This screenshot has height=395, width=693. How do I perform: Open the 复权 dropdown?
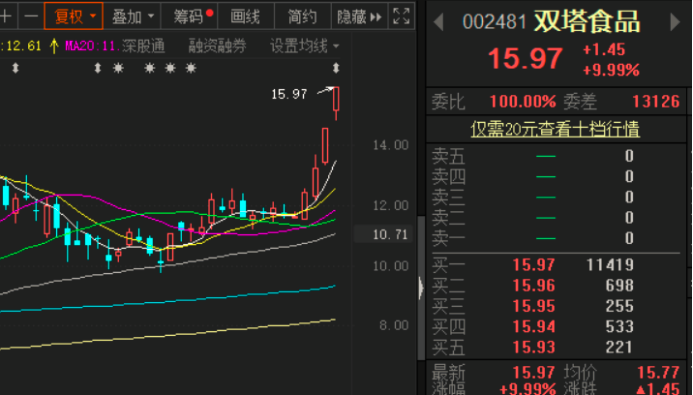[74, 16]
